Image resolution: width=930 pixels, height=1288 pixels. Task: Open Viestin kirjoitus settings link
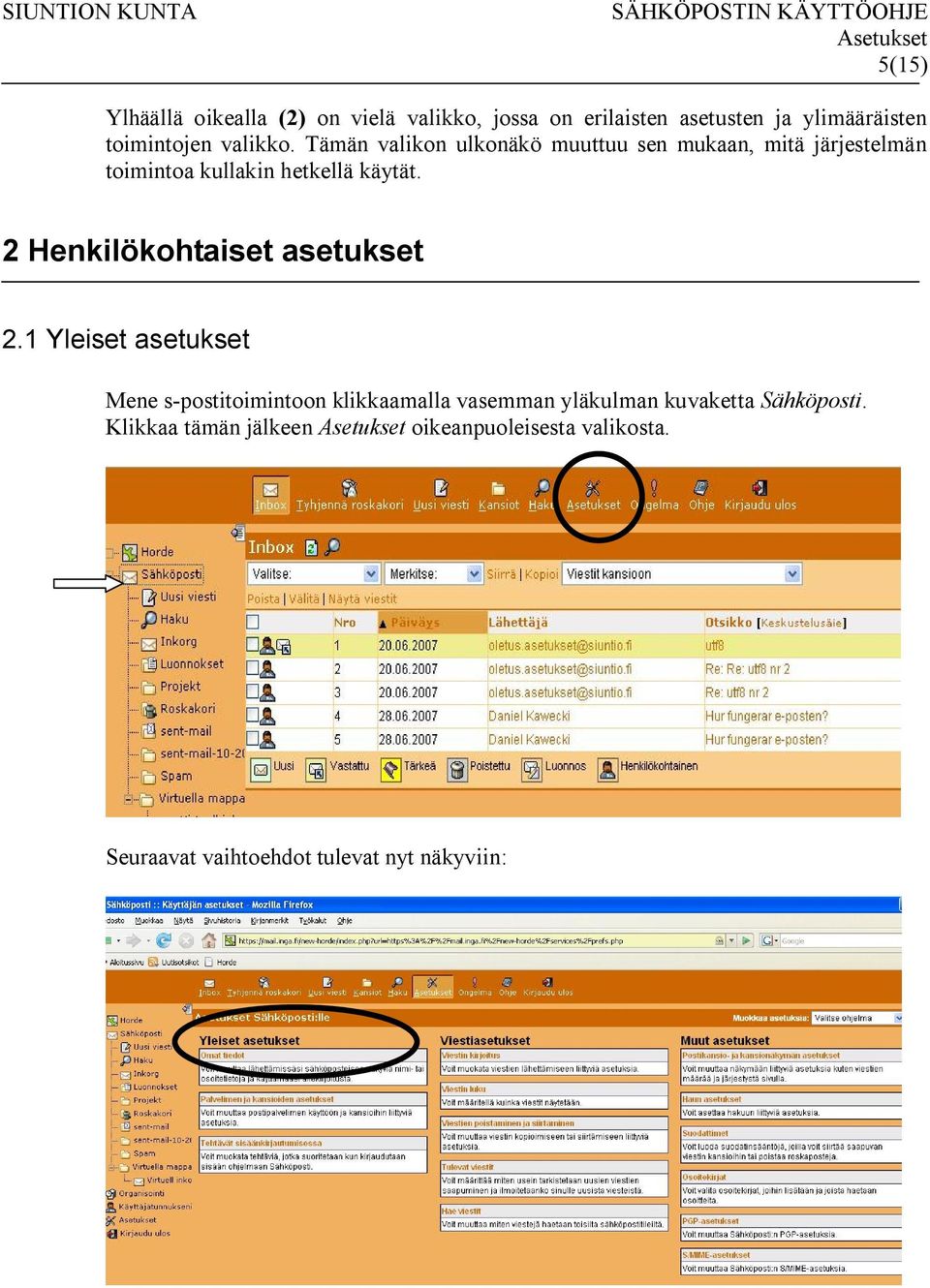(471, 1056)
